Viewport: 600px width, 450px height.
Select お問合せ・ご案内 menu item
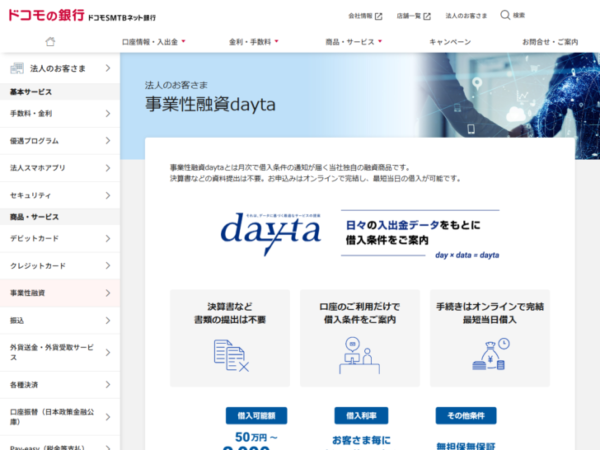point(550,42)
